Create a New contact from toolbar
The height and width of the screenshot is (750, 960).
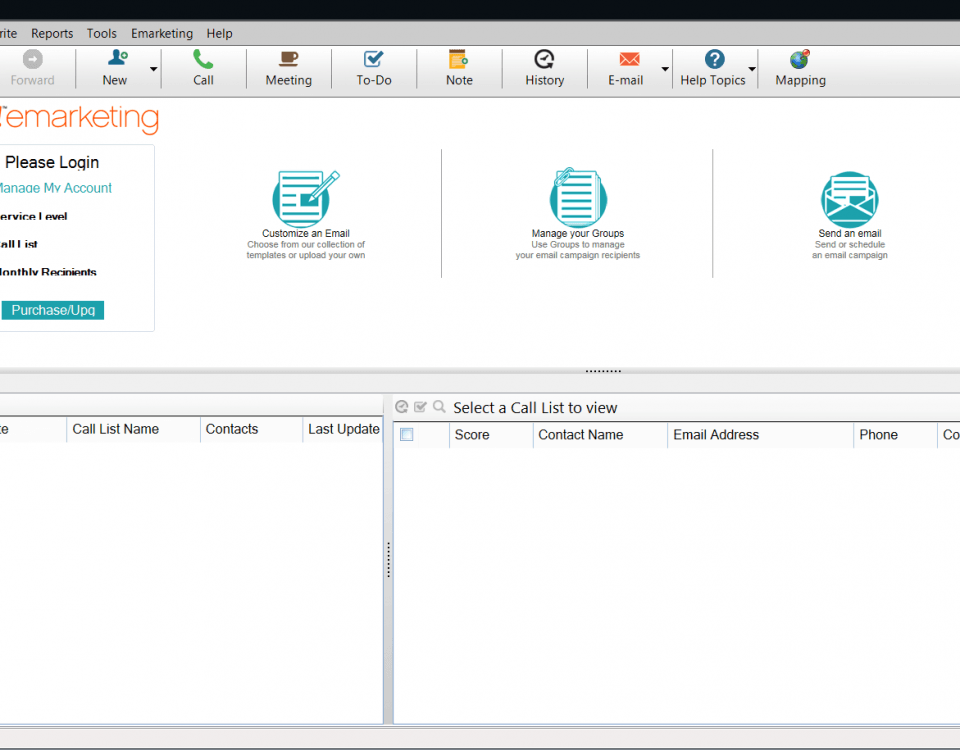point(115,68)
